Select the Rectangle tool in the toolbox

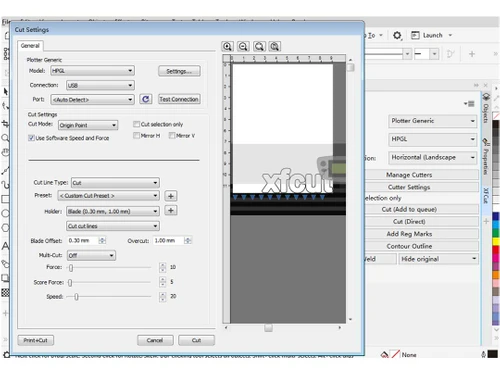[x=5, y=199]
